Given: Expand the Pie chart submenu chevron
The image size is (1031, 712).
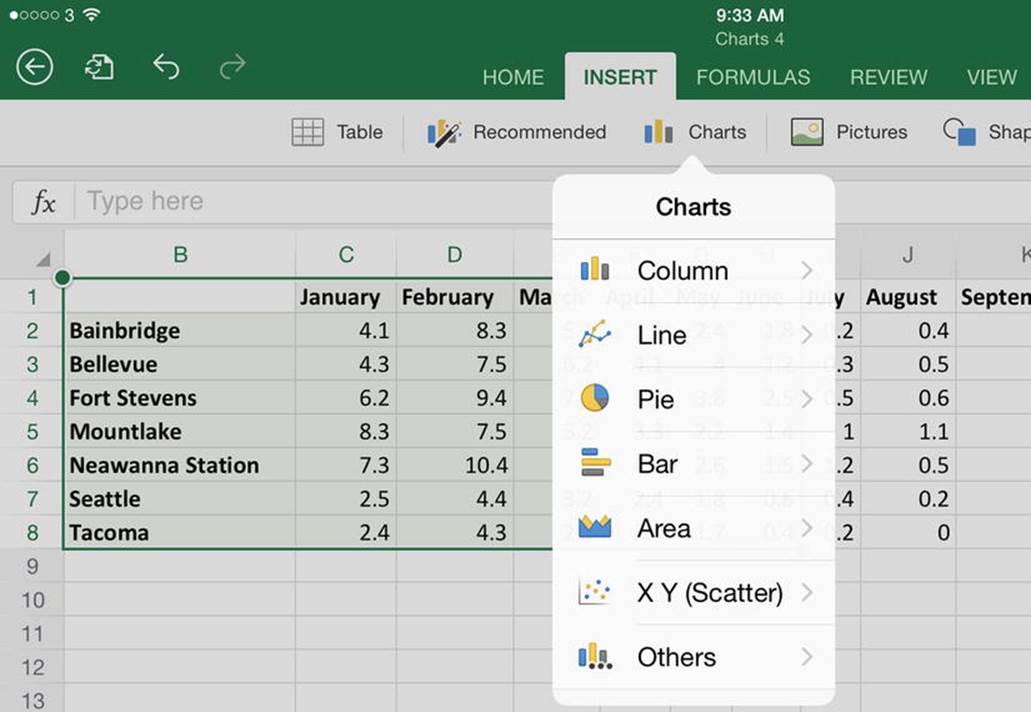Looking at the screenshot, I should click(807, 399).
